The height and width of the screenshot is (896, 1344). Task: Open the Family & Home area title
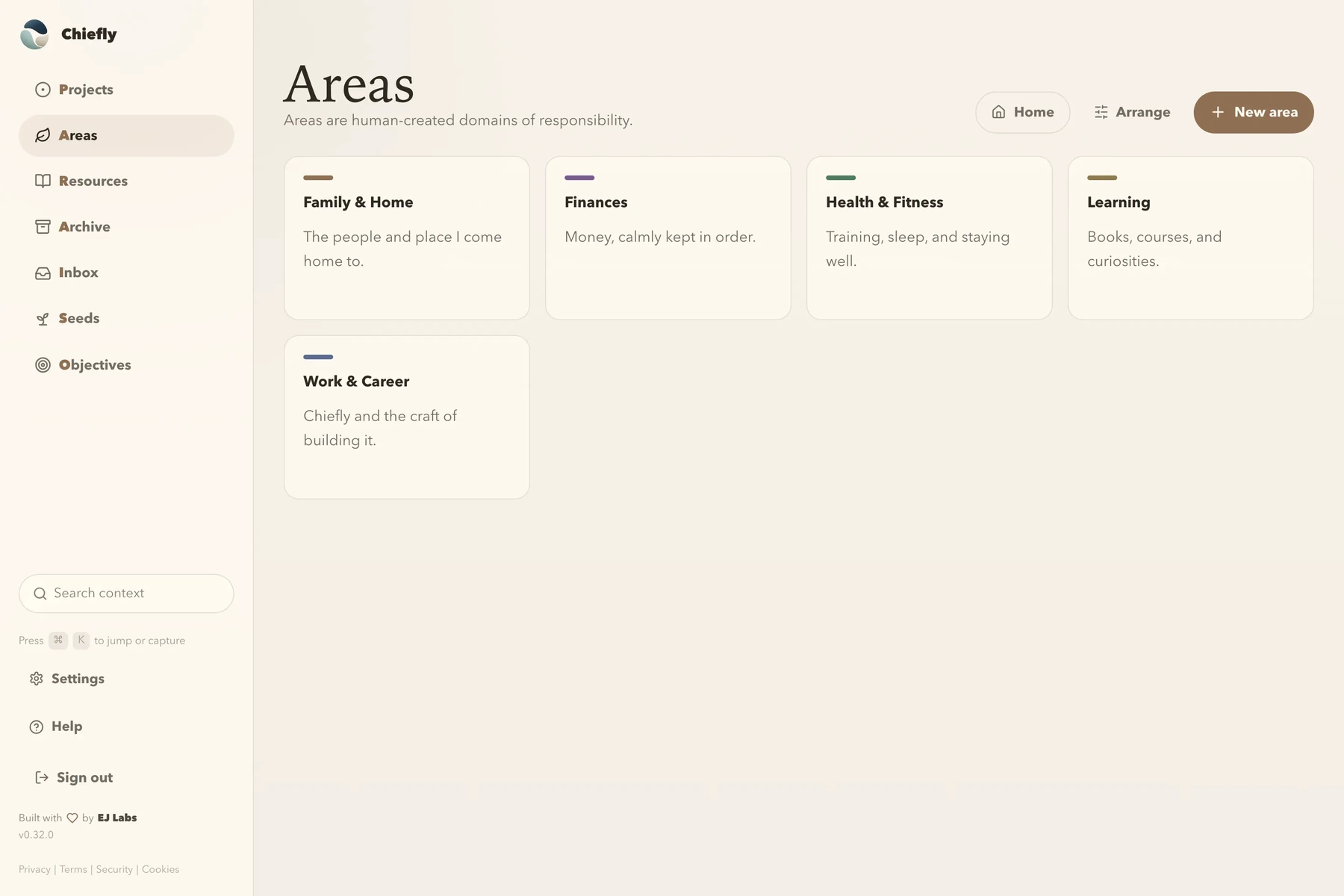[358, 202]
